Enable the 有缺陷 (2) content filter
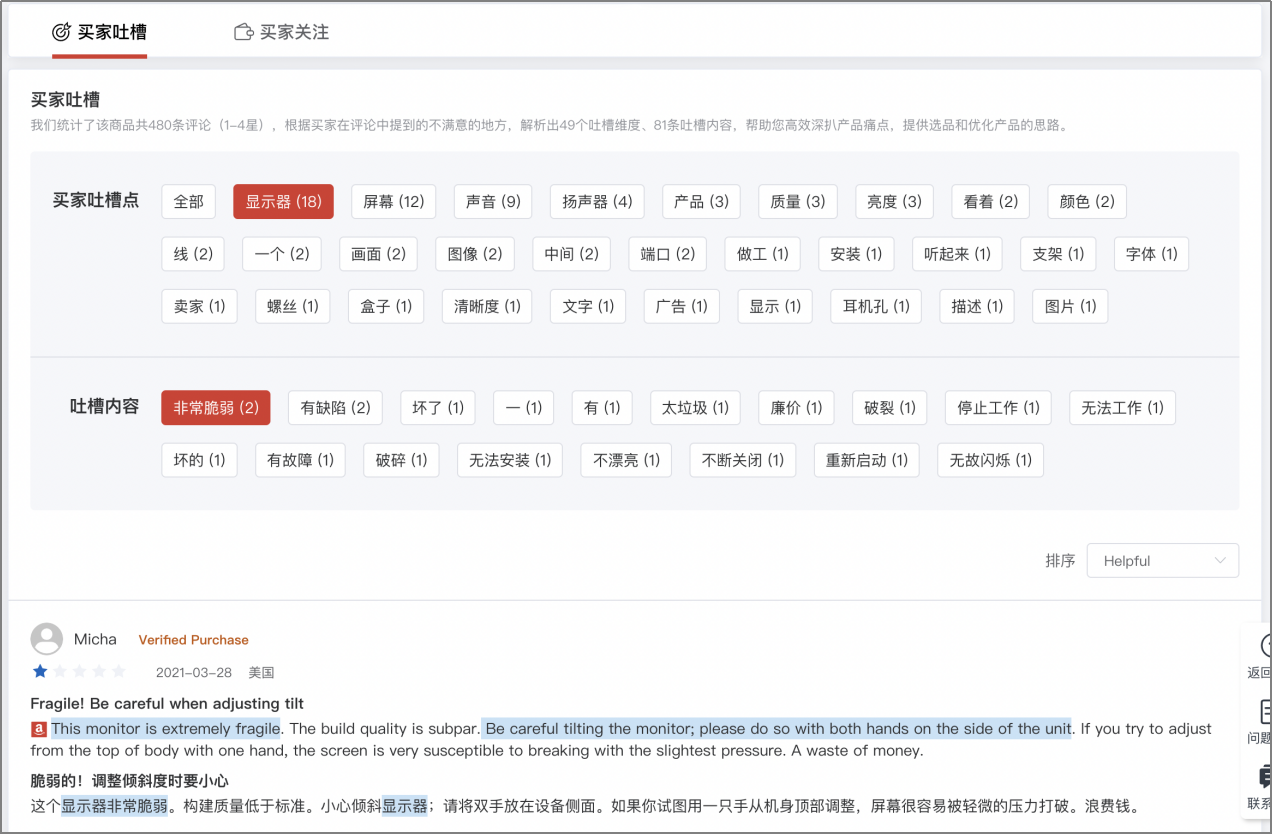Image resolution: width=1273 pixels, height=835 pixels. click(x=334, y=407)
